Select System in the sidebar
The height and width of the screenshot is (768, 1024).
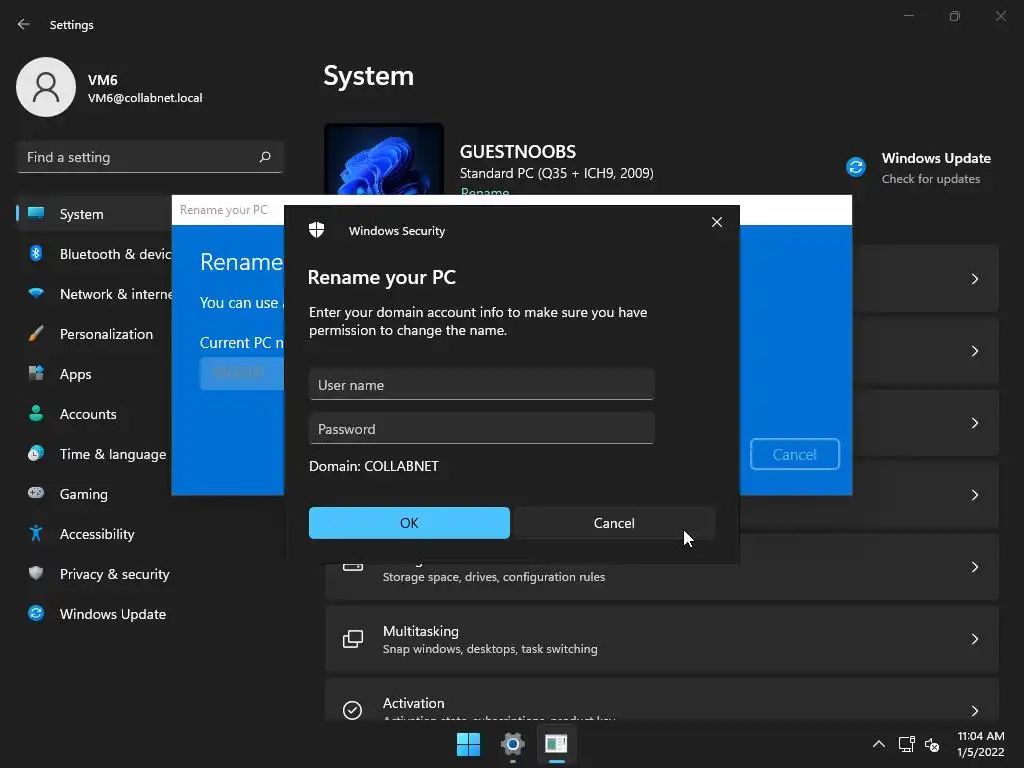click(96, 214)
